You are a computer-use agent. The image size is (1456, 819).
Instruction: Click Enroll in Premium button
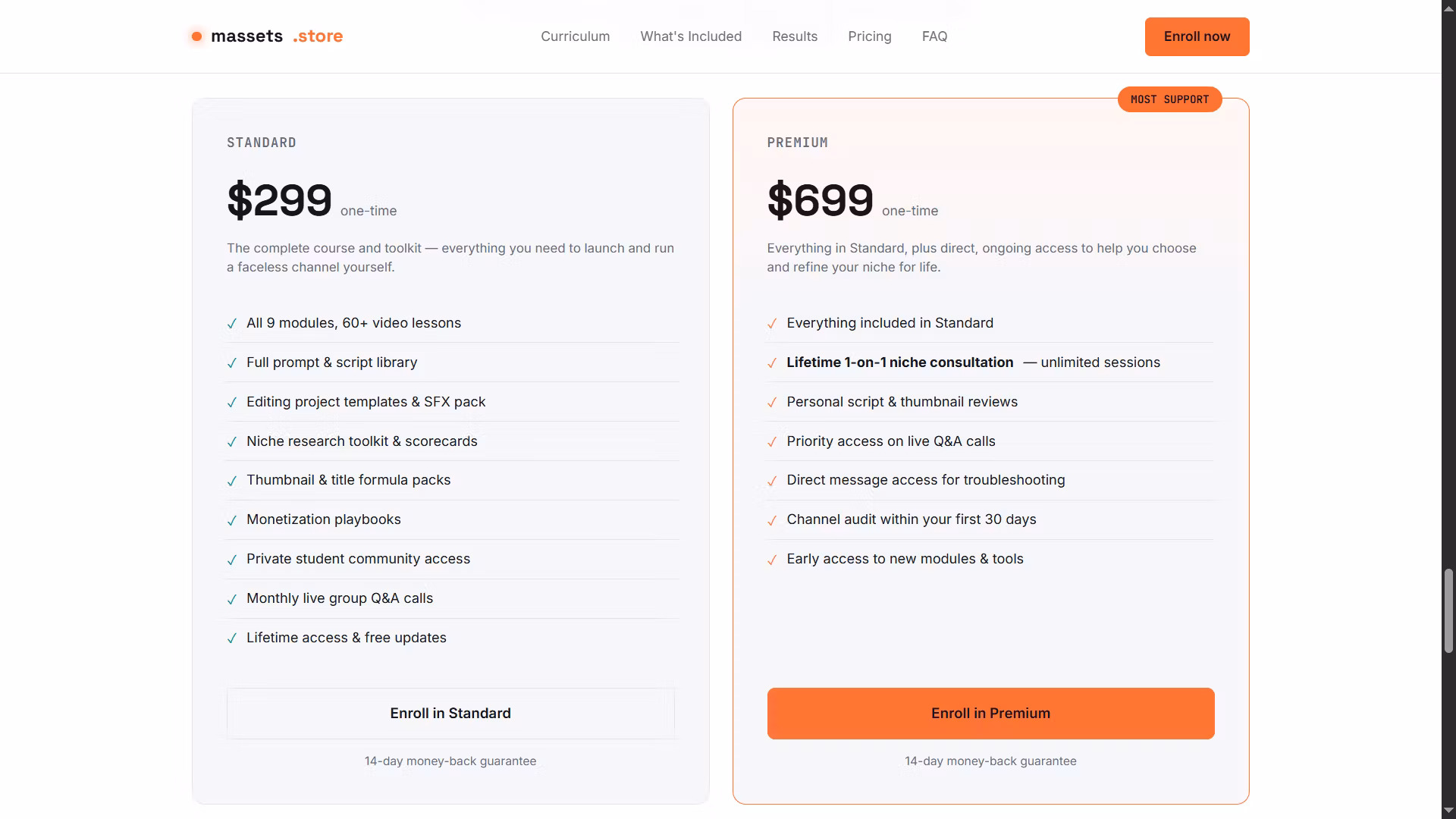click(990, 714)
